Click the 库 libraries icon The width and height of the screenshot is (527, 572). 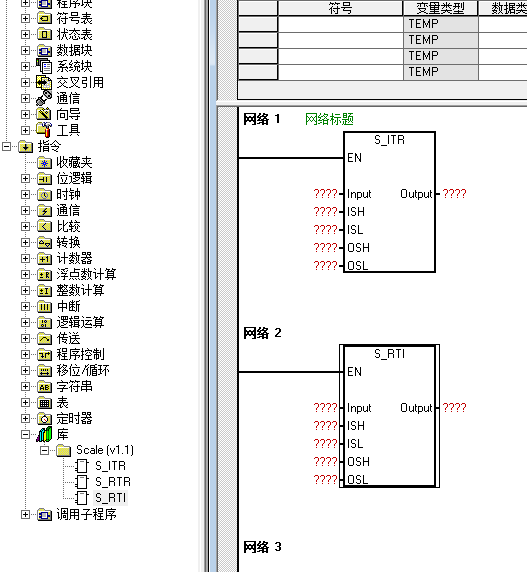coord(44,434)
